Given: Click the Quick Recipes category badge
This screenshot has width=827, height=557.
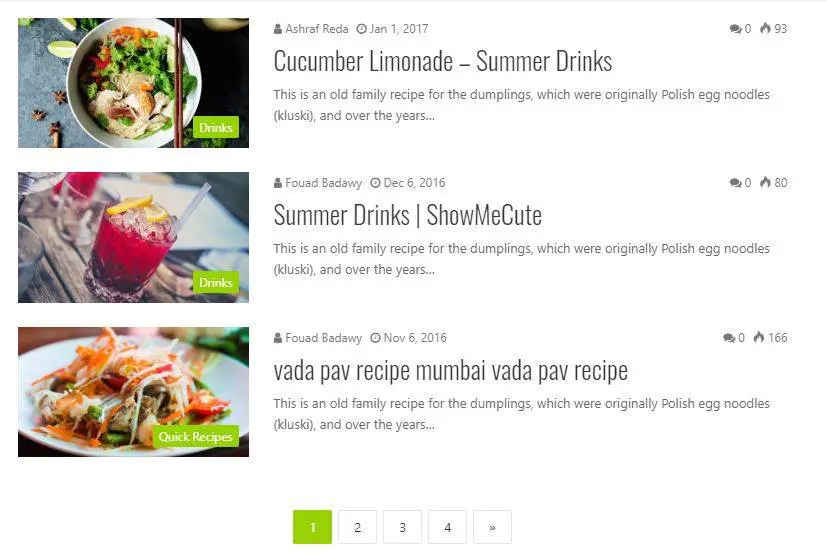Looking at the screenshot, I should [x=196, y=437].
